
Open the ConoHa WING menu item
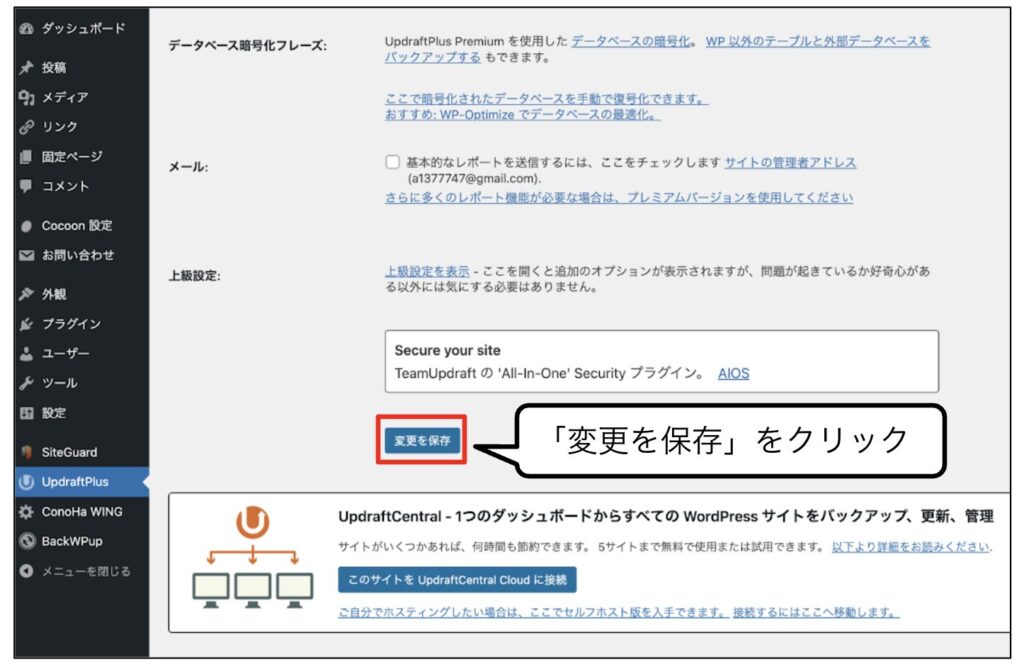tap(82, 512)
